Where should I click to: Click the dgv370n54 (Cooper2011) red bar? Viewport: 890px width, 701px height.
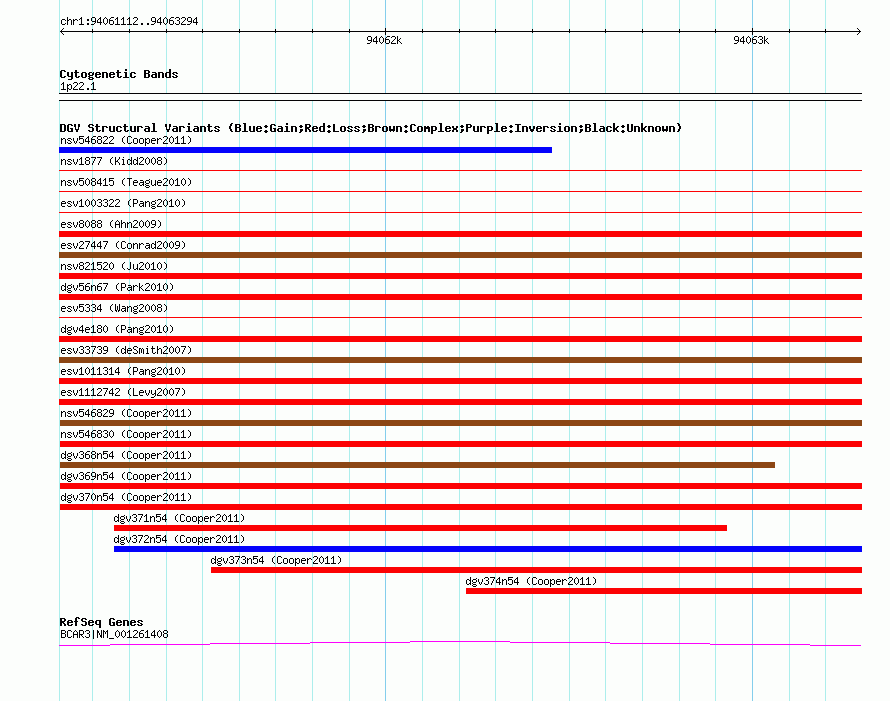pyautogui.click(x=460, y=507)
